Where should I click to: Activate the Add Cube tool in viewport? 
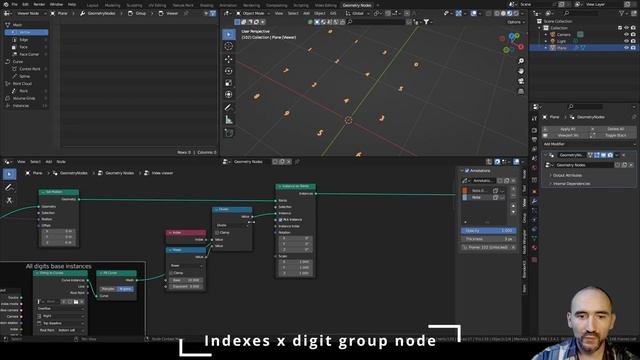pyautogui.click(x=229, y=133)
